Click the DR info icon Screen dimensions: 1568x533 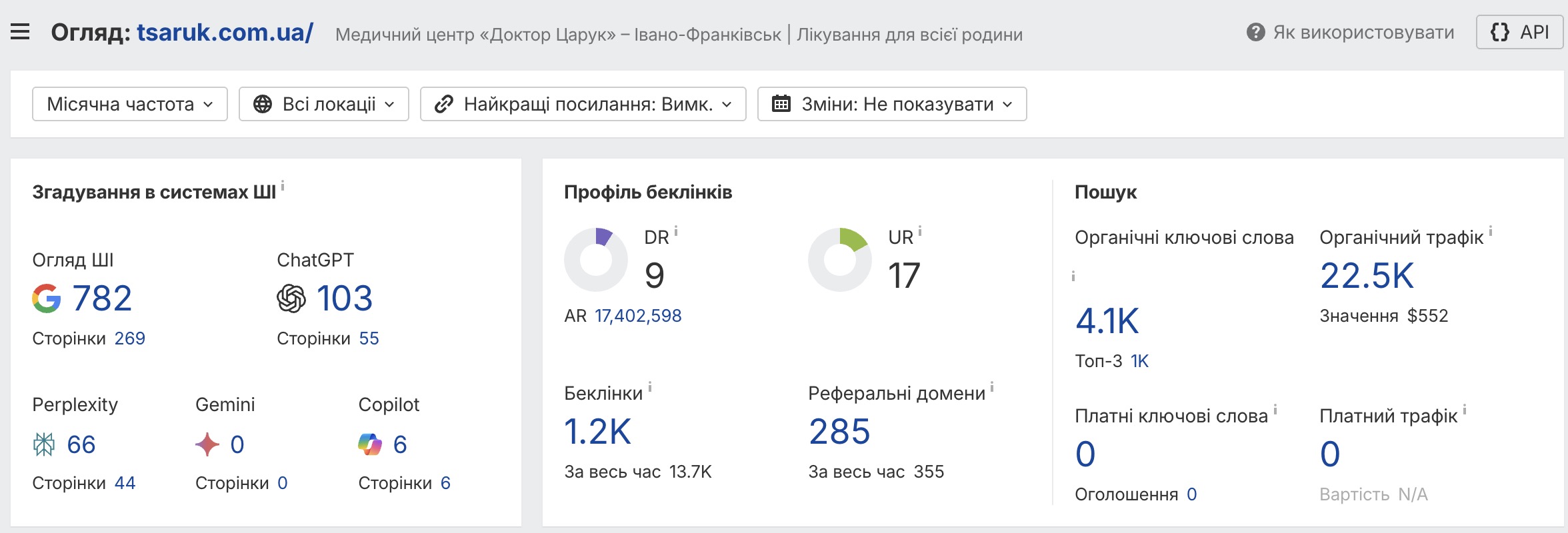tap(676, 231)
